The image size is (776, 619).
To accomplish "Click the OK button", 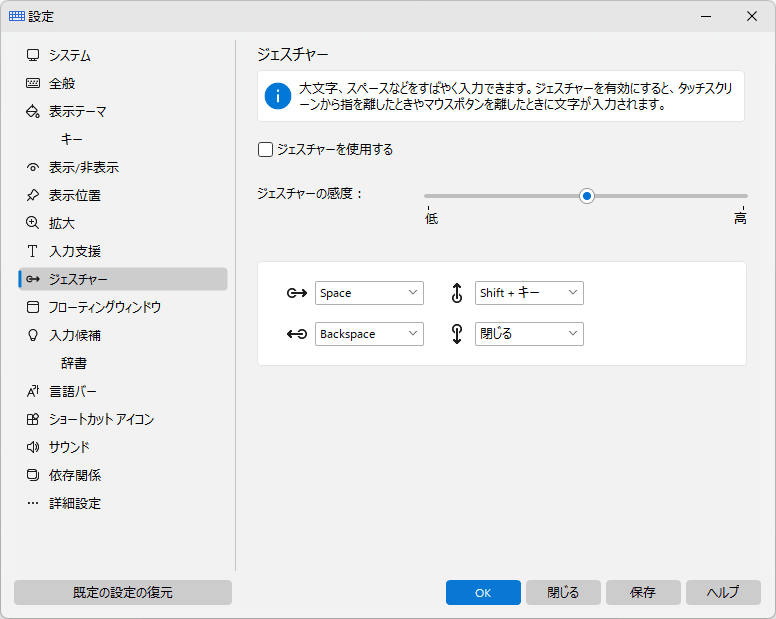I will 483,592.
